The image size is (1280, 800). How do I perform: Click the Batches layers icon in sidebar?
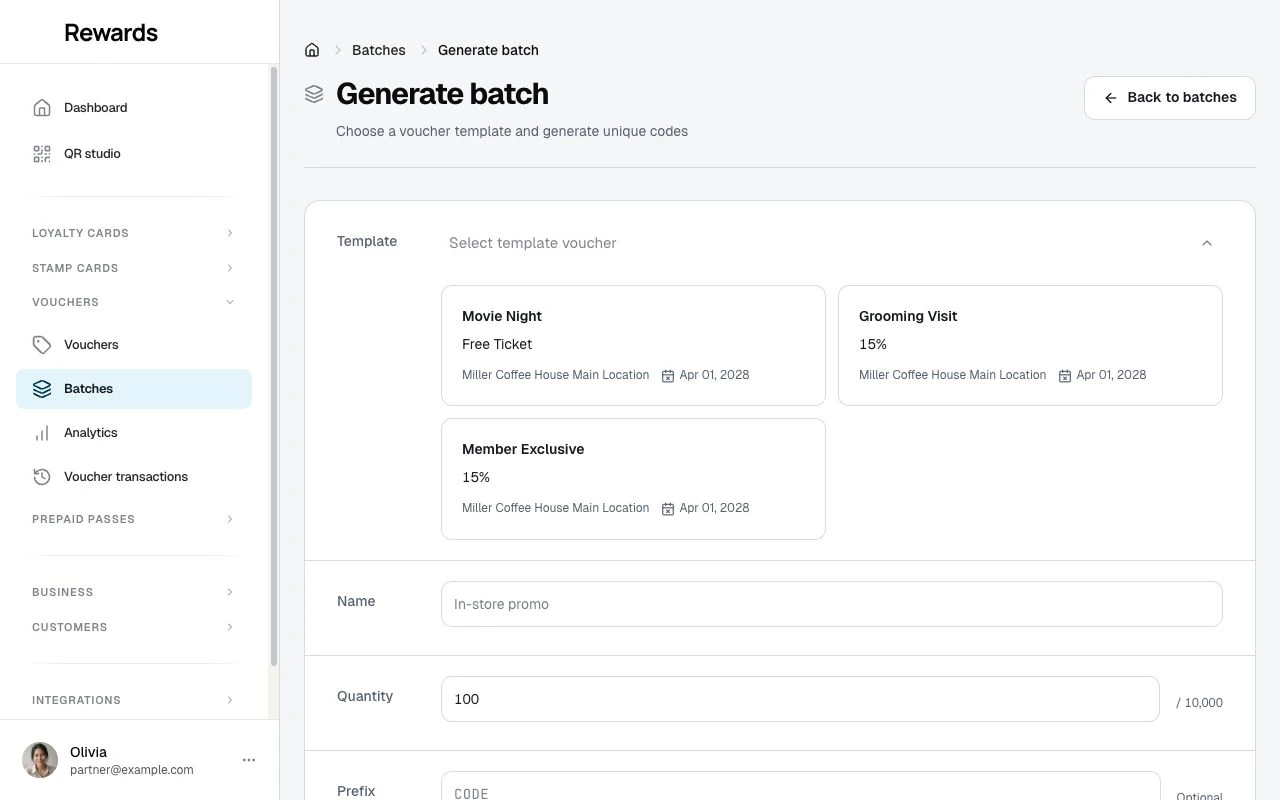tap(42, 389)
